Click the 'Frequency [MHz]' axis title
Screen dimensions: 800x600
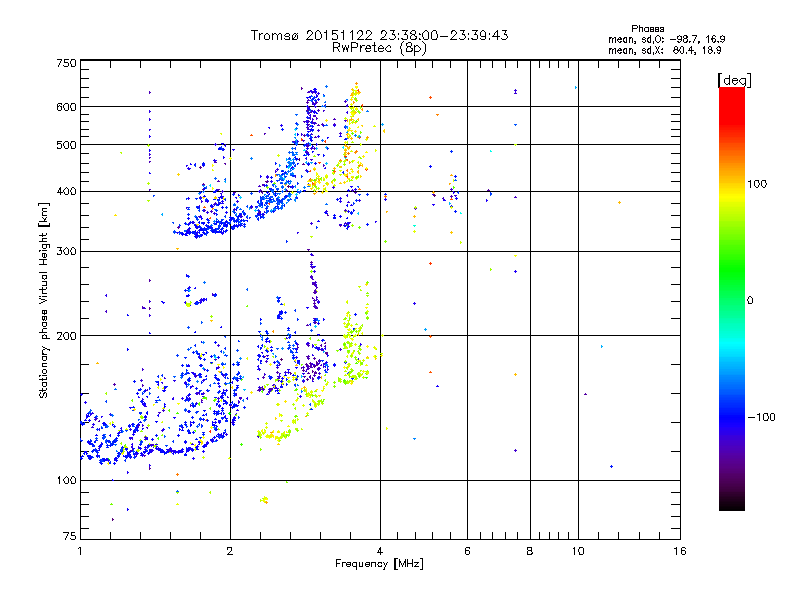379,564
